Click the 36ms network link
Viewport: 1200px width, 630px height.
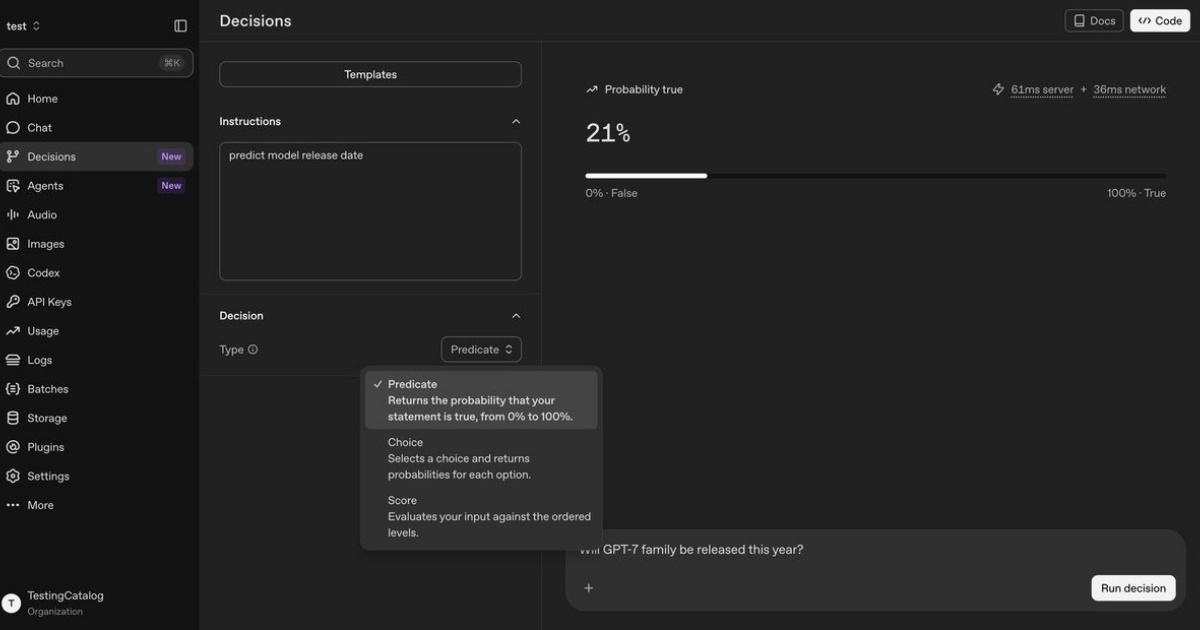[1129, 90]
